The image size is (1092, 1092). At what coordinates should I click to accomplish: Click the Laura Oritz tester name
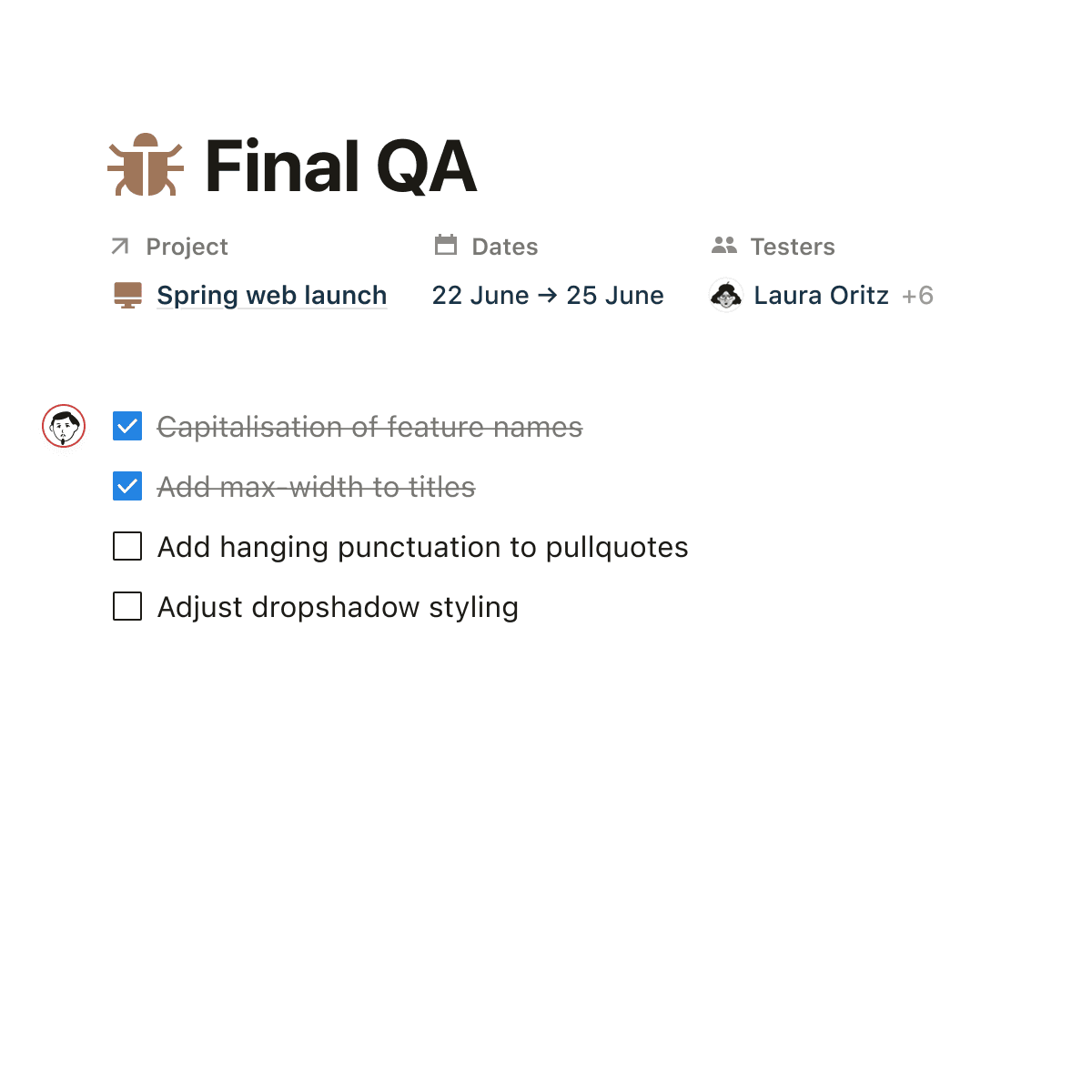tap(821, 296)
